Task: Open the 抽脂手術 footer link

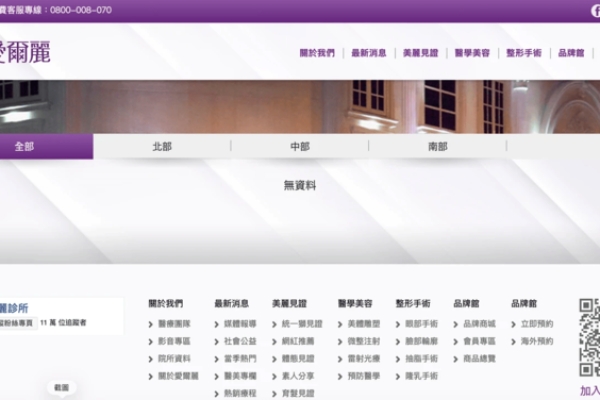Action: click(x=421, y=359)
